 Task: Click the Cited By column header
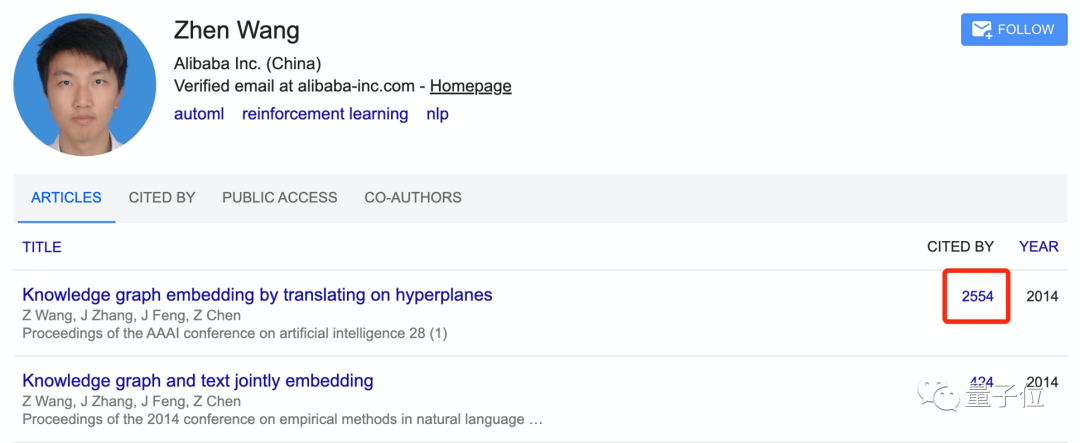pos(960,247)
